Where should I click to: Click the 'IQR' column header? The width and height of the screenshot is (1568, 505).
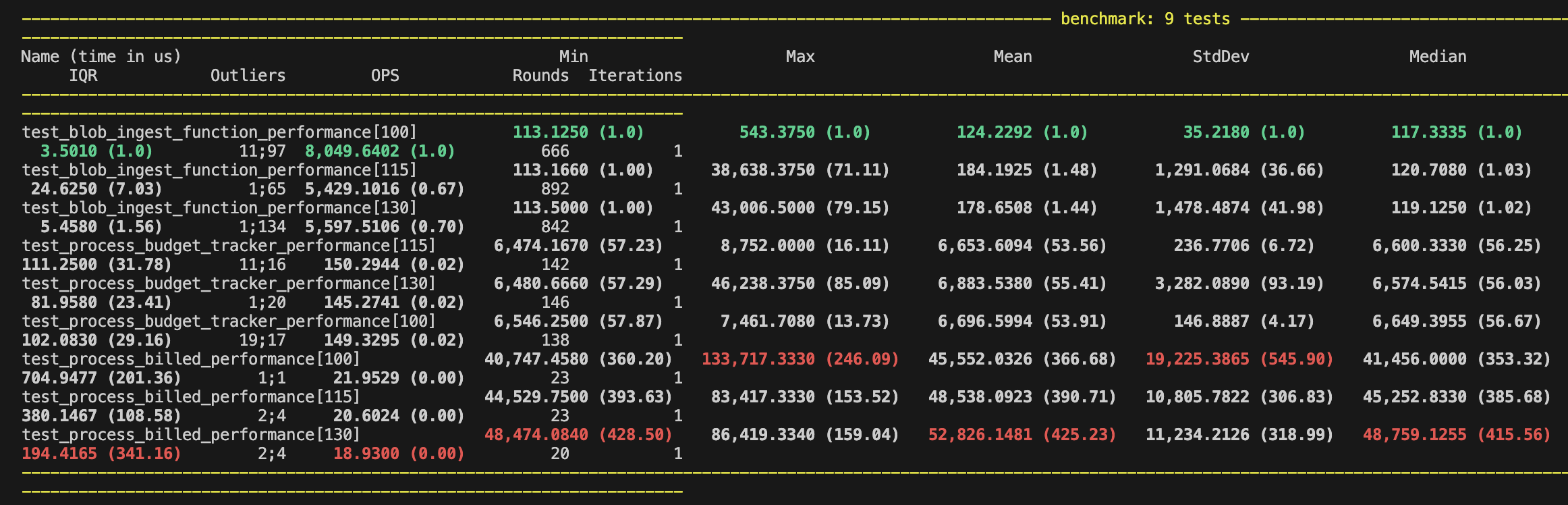tap(83, 76)
